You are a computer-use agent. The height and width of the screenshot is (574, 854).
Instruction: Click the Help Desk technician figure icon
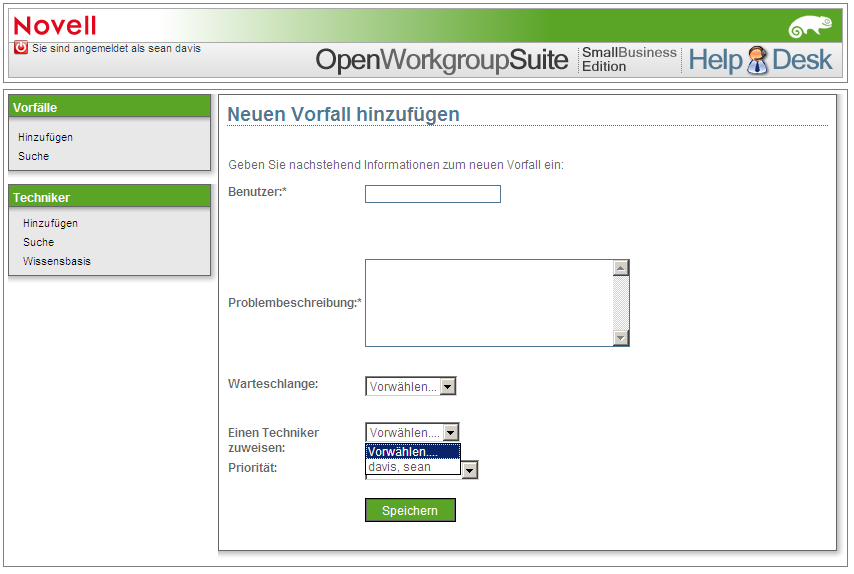click(x=757, y=60)
